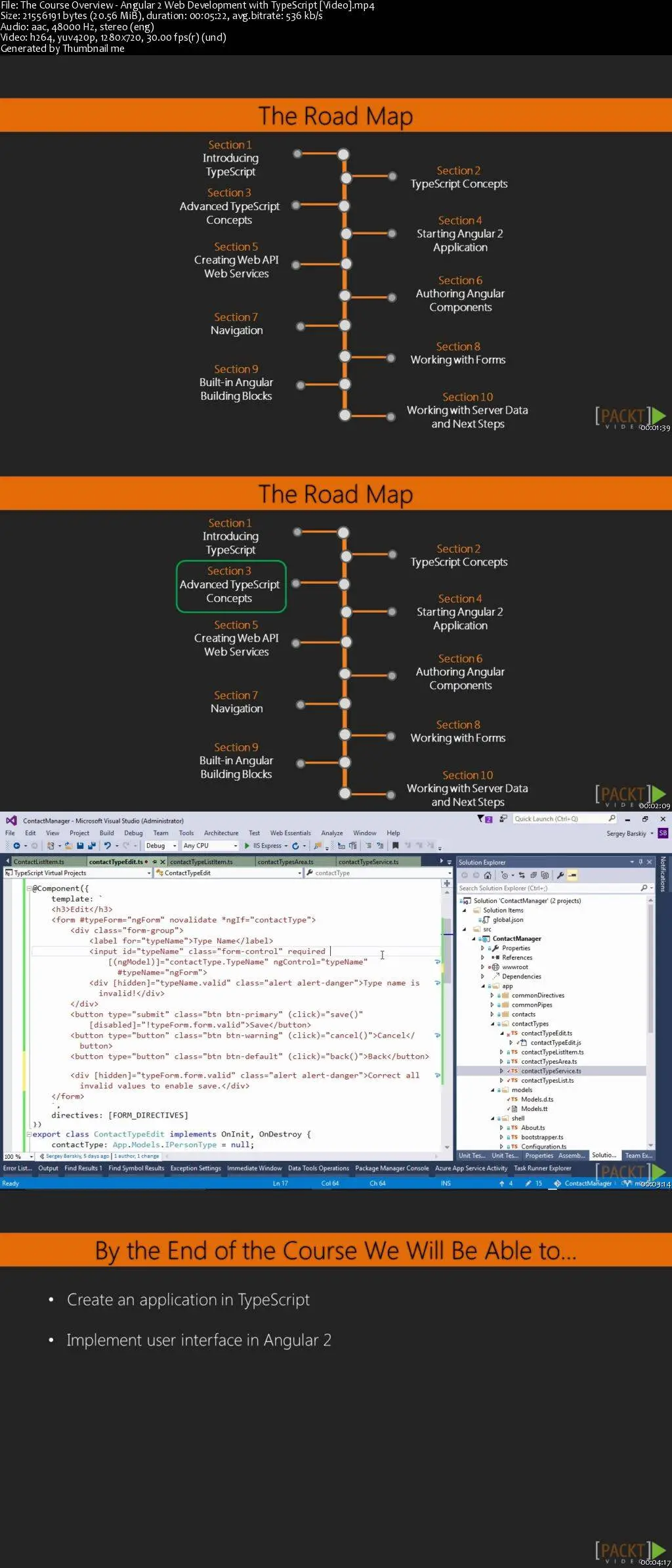The image size is (672, 1568).
Task: Pin the Solution Explorer panel
Action: 640,862
